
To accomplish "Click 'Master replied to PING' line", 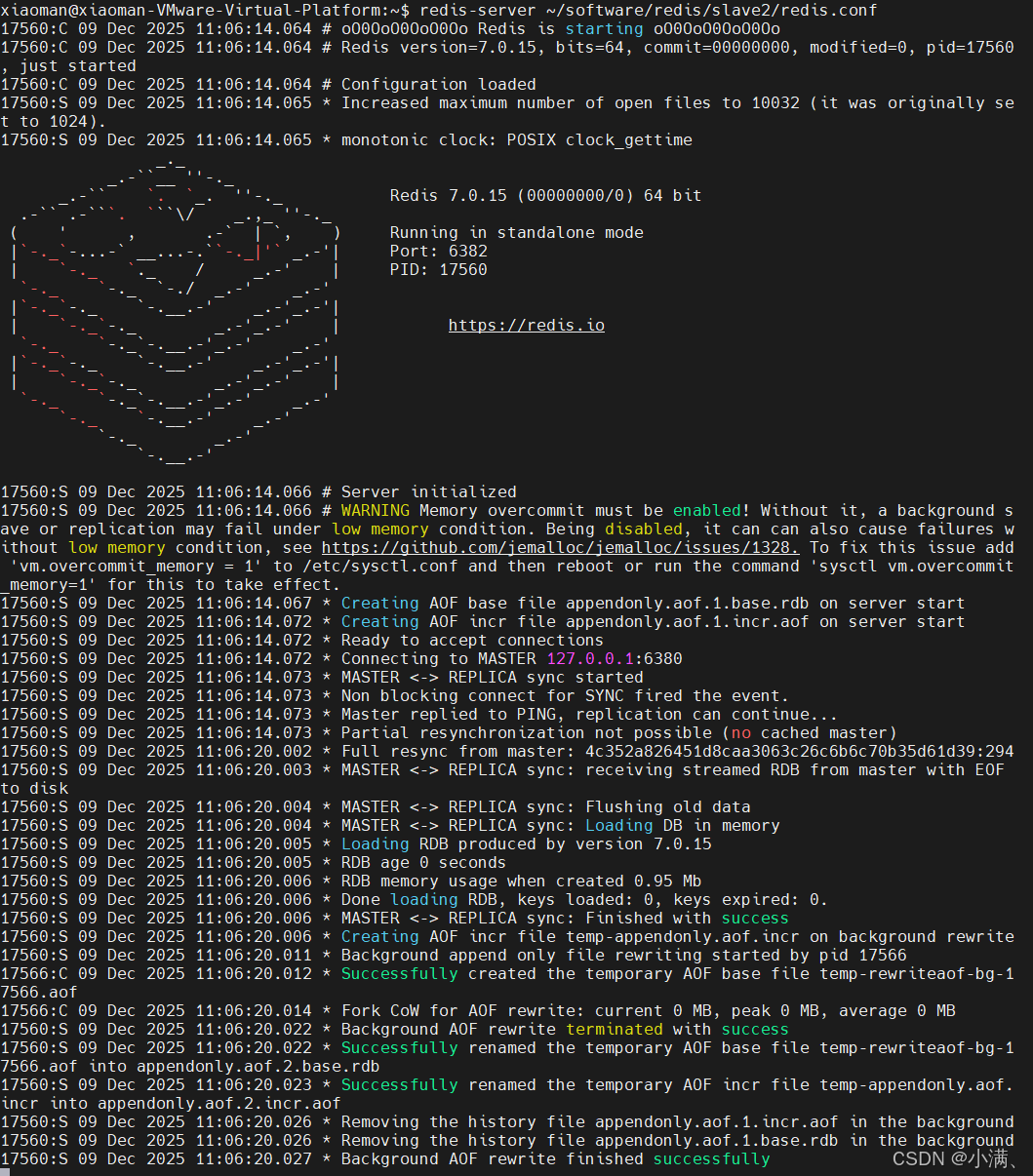I will point(419,714).
